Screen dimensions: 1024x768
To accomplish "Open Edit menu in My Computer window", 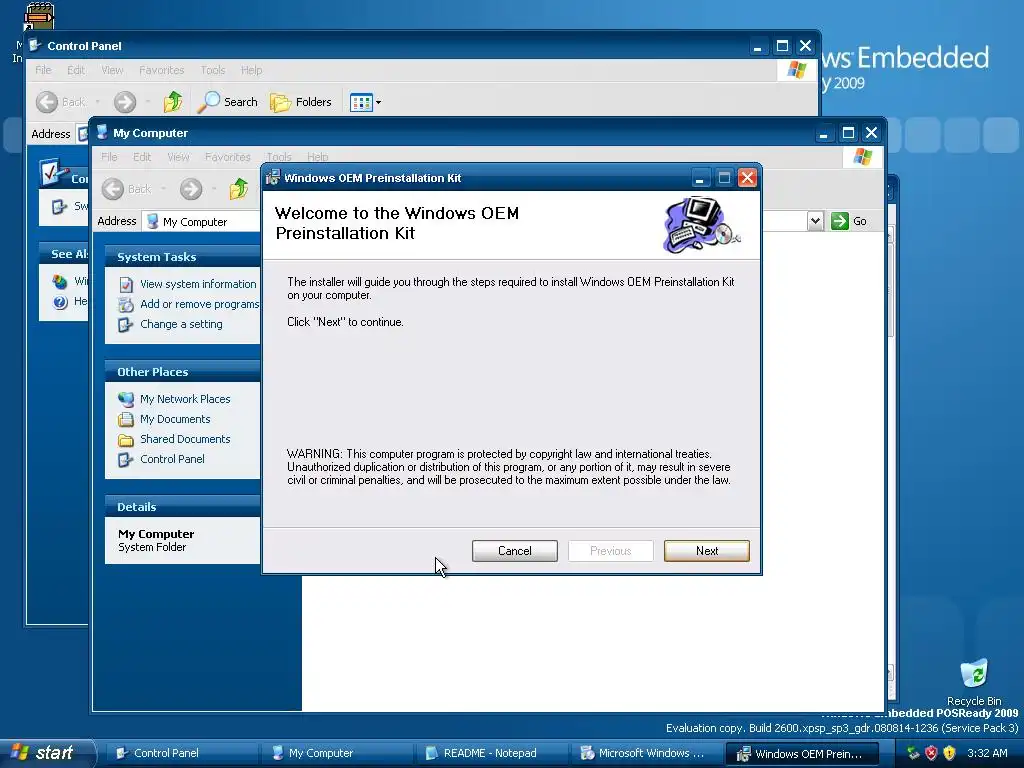I will (x=142, y=157).
